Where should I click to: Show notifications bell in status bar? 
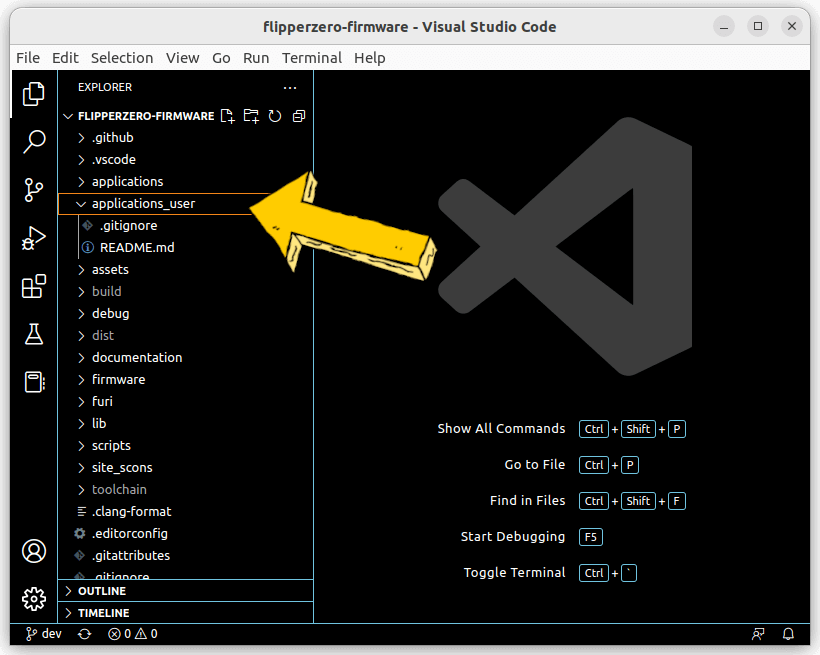click(788, 634)
